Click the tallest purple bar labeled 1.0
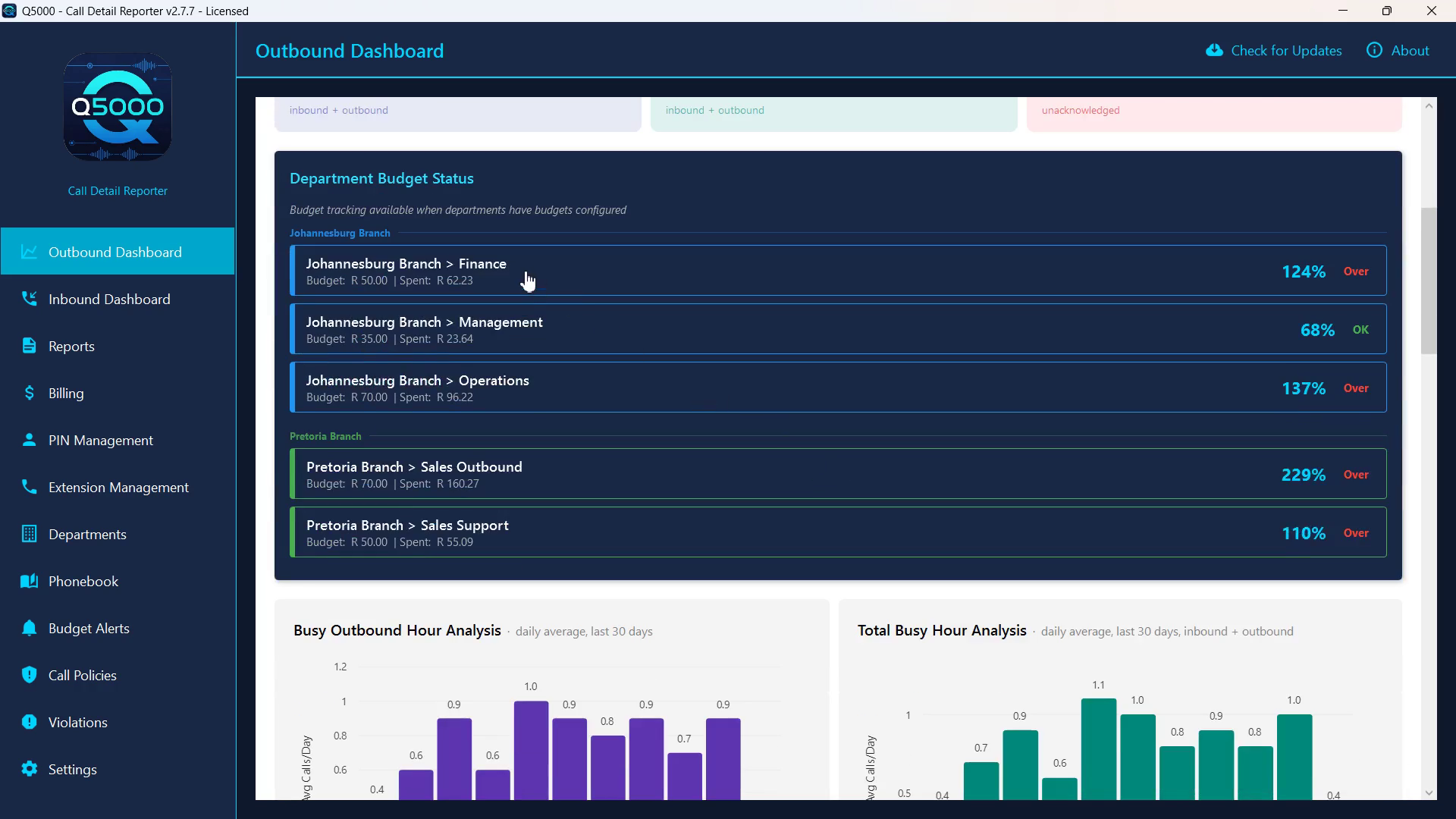This screenshot has height=819, width=1456. pyautogui.click(x=531, y=750)
